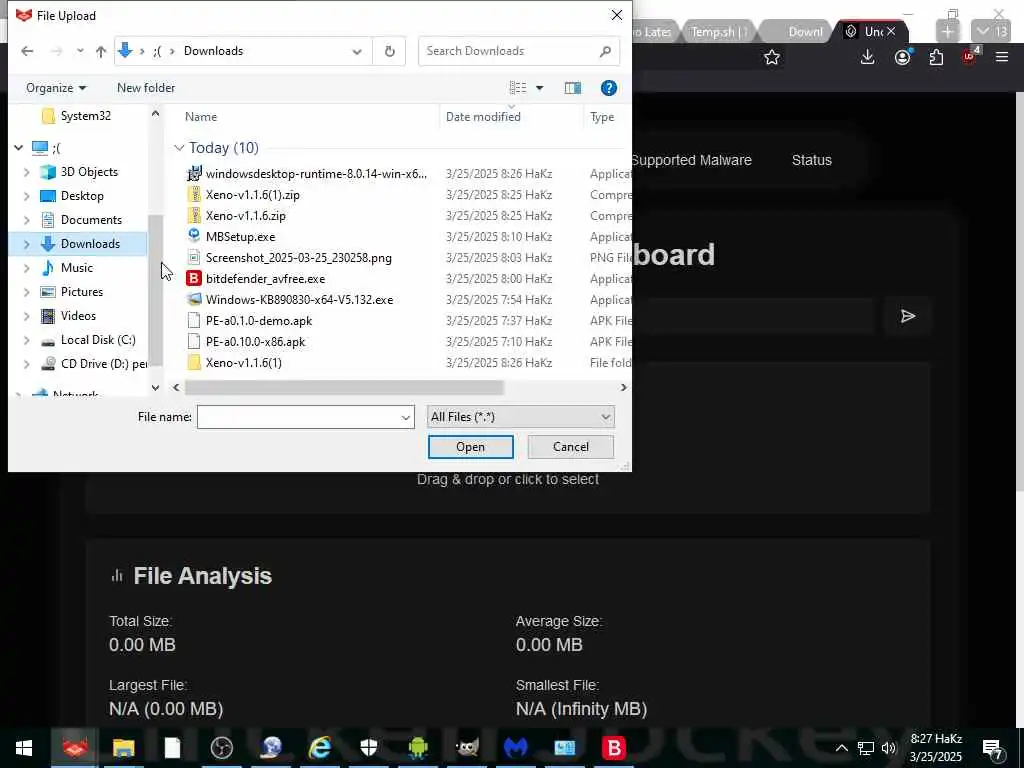Open File Explorer from the taskbar
This screenshot has width=1024, height=768.
(x=123, y=748)
